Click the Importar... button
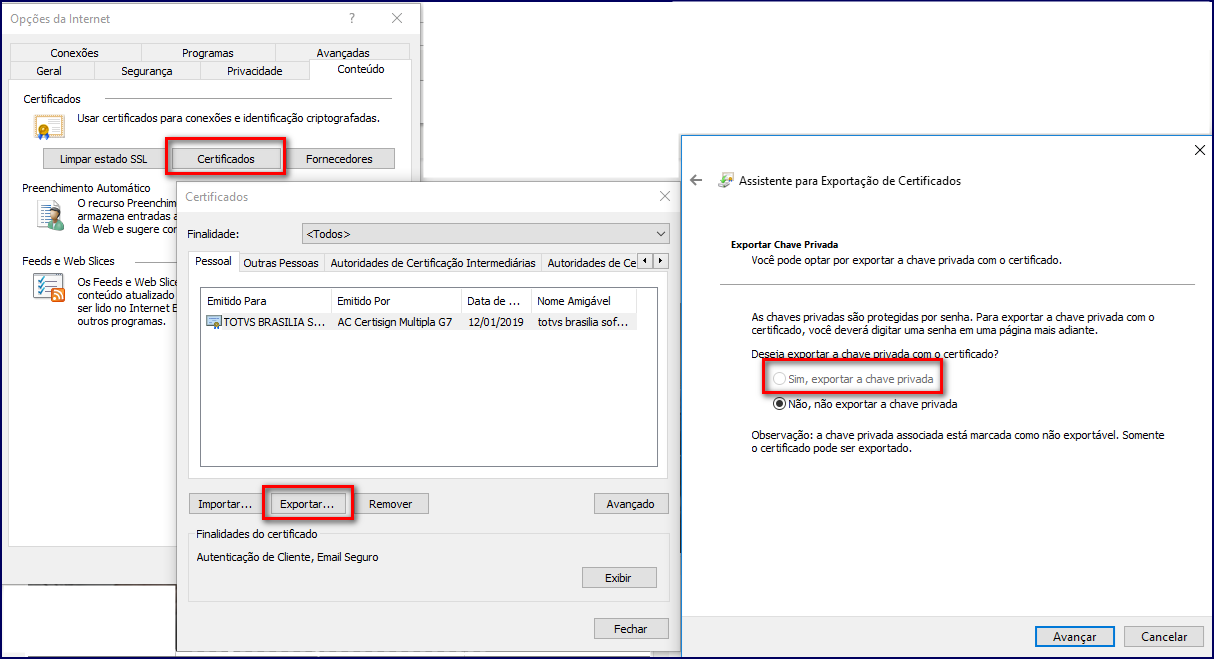The width and height of the screenshot is (1214, 659). pyautogui.click(x=225, y=504)
